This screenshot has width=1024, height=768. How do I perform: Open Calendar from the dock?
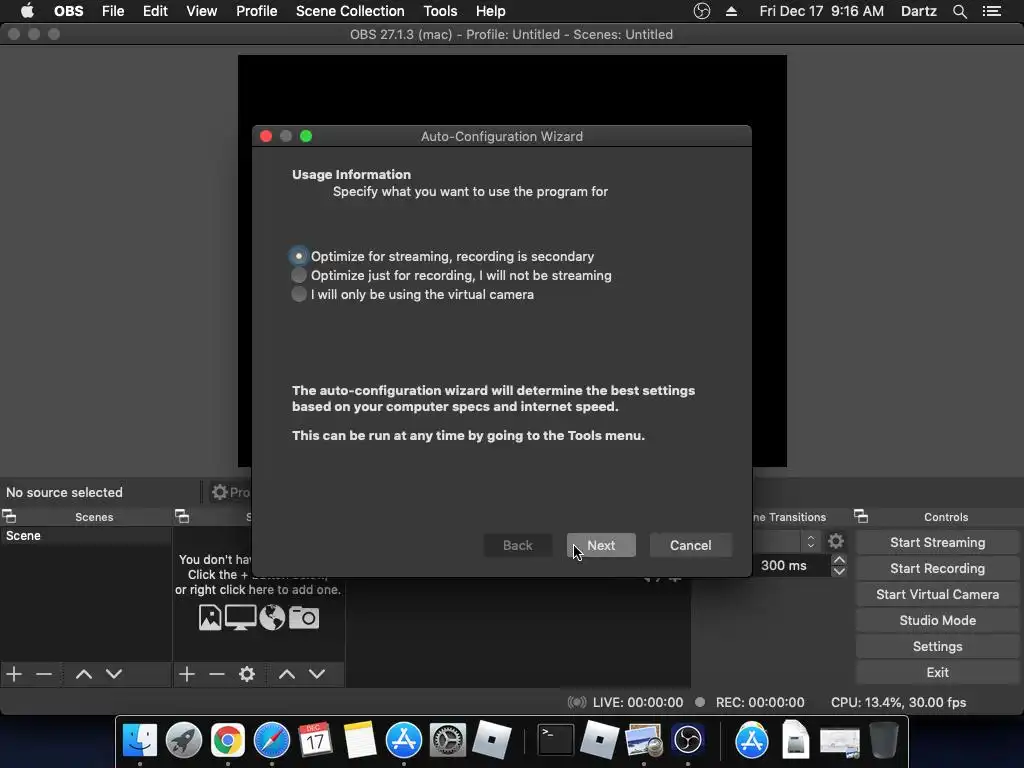tap(315, 741)
